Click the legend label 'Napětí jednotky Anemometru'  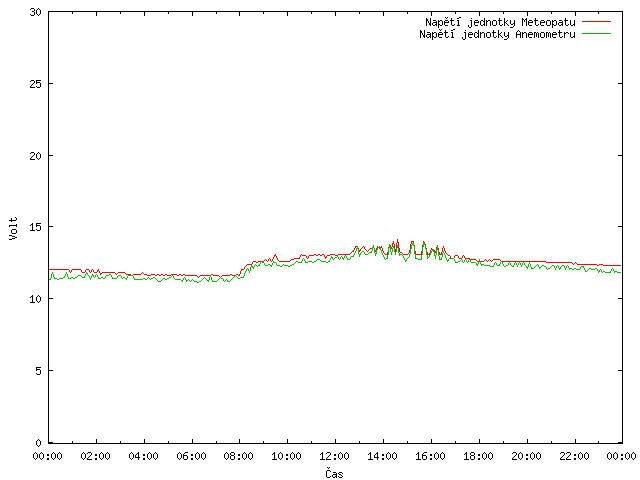point(497,34)
